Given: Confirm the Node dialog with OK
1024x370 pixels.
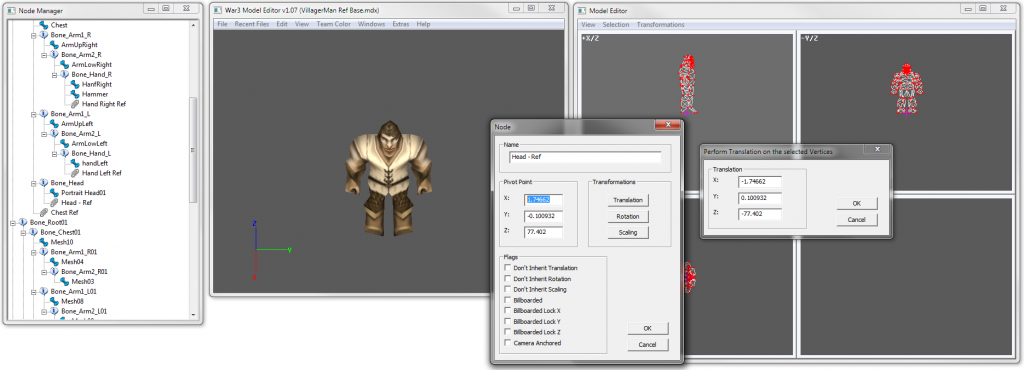Looking at the screenshot, I should 647,328.
